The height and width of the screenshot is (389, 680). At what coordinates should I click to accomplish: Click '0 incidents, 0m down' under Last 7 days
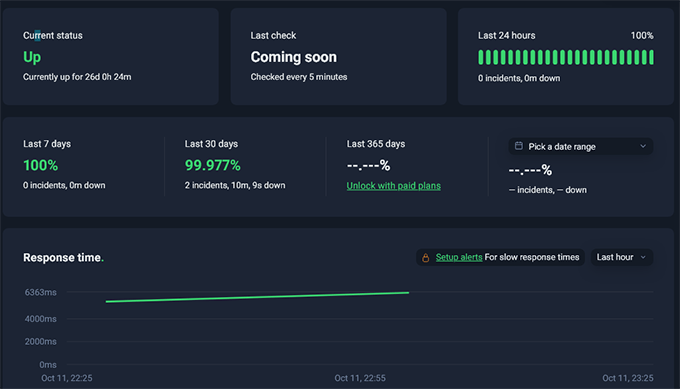click(x=64, y=185)
